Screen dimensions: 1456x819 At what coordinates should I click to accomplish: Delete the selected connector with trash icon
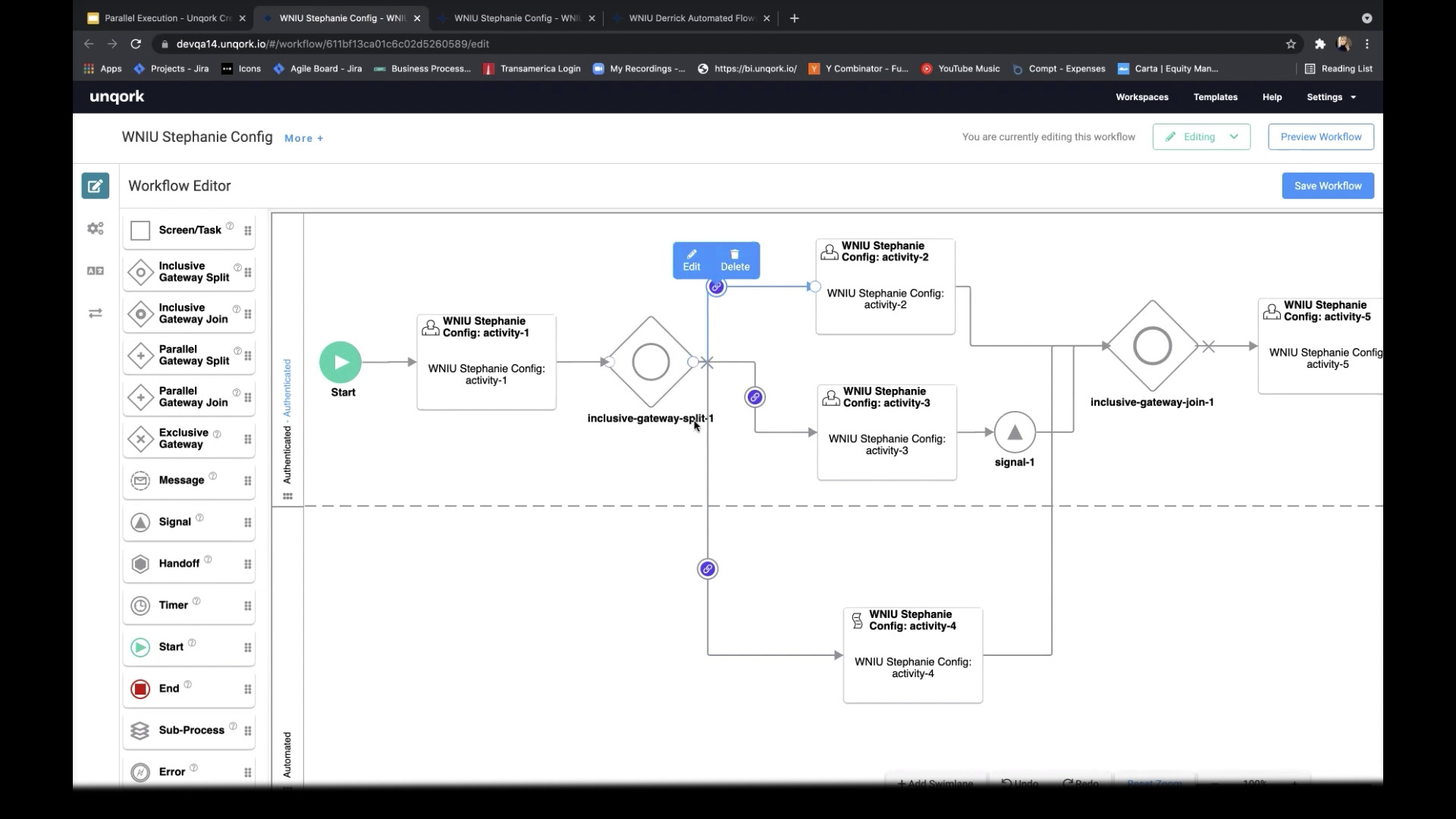pyautogui.click(x=735, y=260)
